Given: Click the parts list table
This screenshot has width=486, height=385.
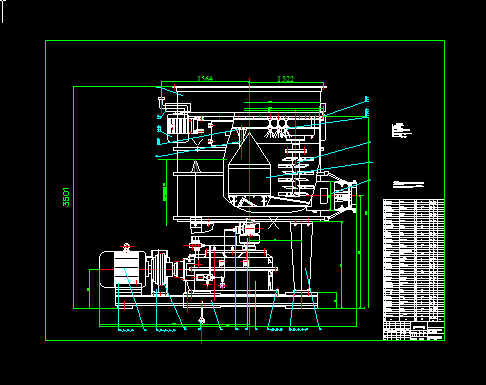Looking at the screenshot, I should (414, 260).
